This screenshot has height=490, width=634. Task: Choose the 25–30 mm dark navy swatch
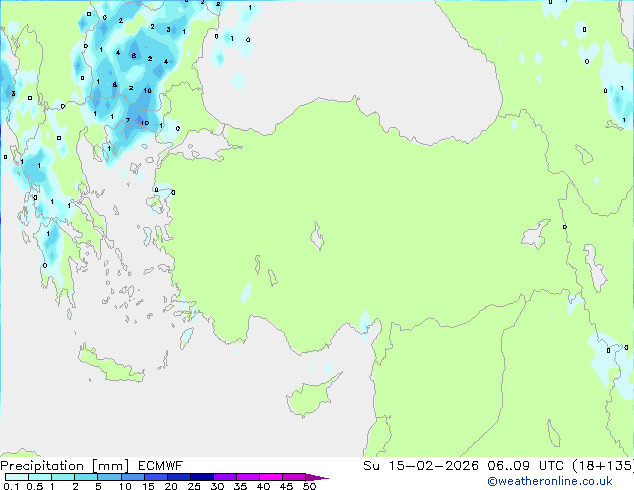click(x=202, y=477)
